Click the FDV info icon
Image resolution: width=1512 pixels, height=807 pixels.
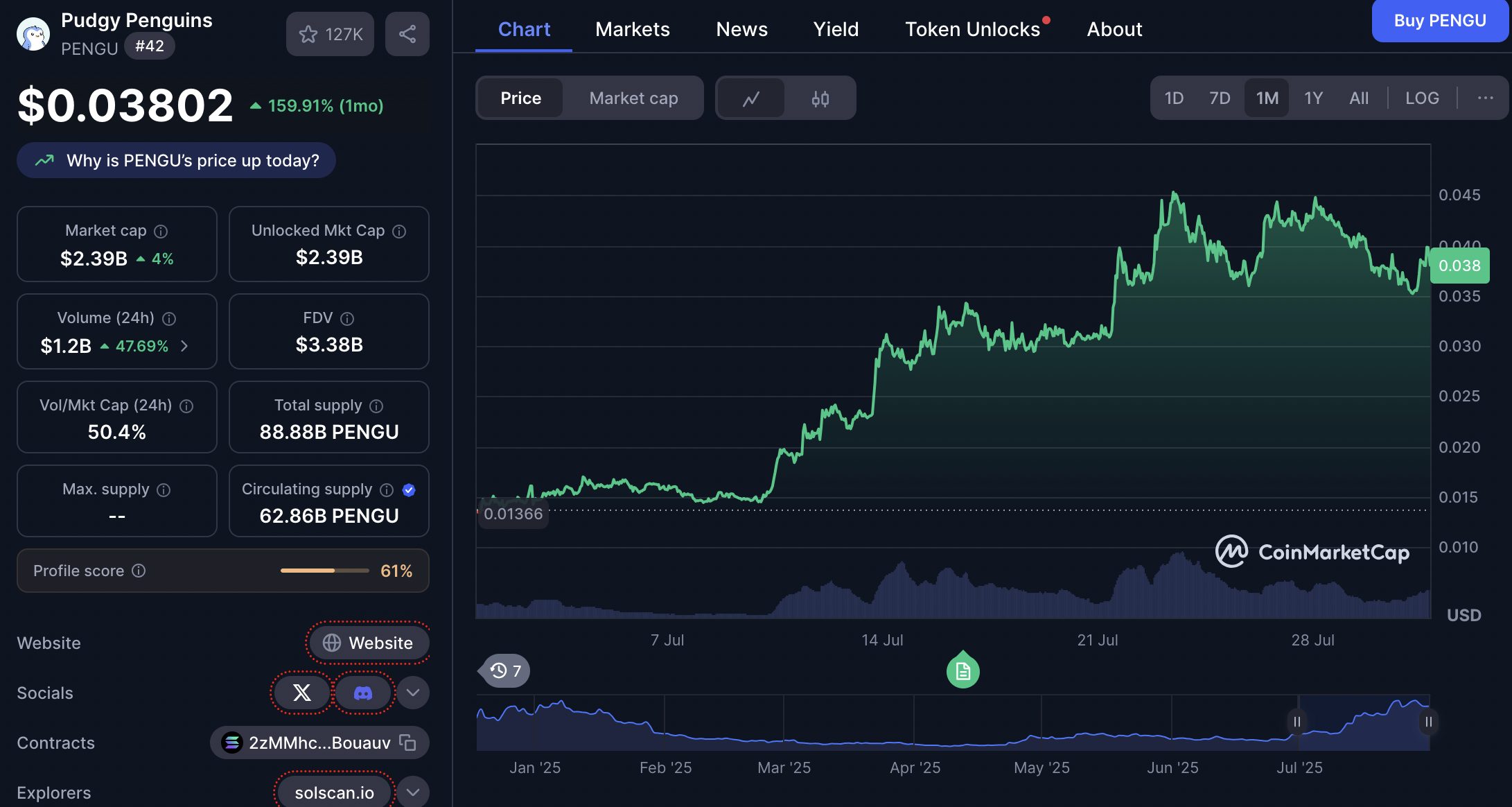(x=347, y=318)
